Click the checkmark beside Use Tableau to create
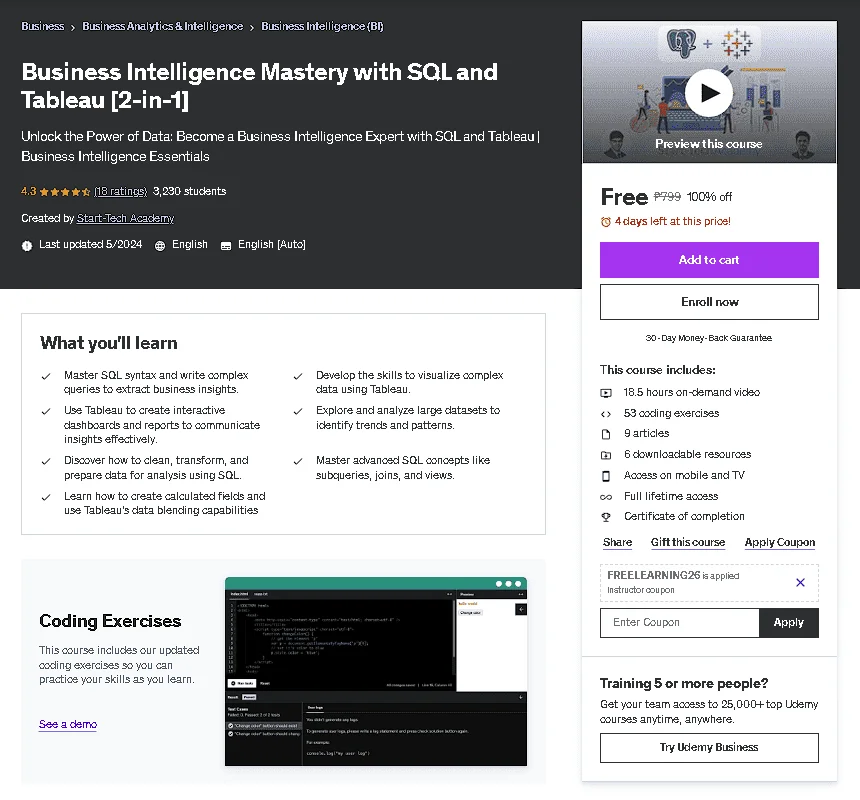Image resolution: width=860 pixels, height=800 pixels. point(46,411)
